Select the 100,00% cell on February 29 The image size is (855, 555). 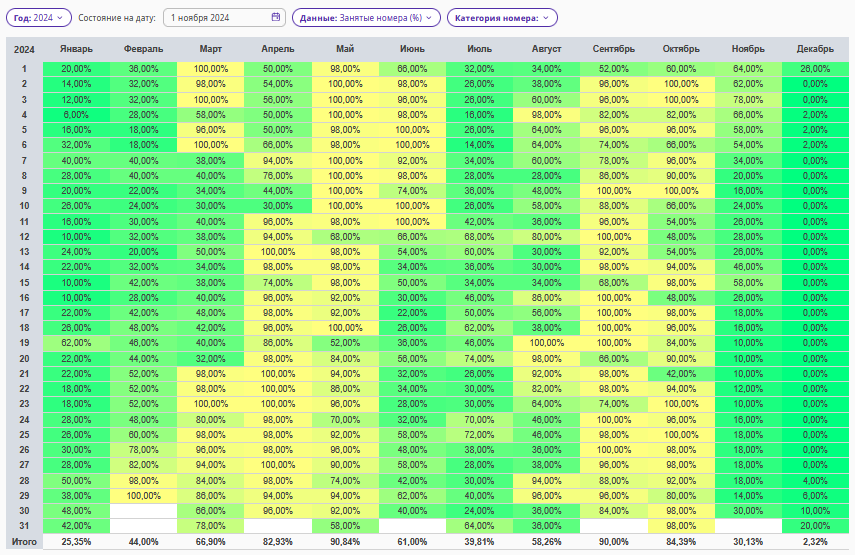pyautogui.click(x=143, y=496)
